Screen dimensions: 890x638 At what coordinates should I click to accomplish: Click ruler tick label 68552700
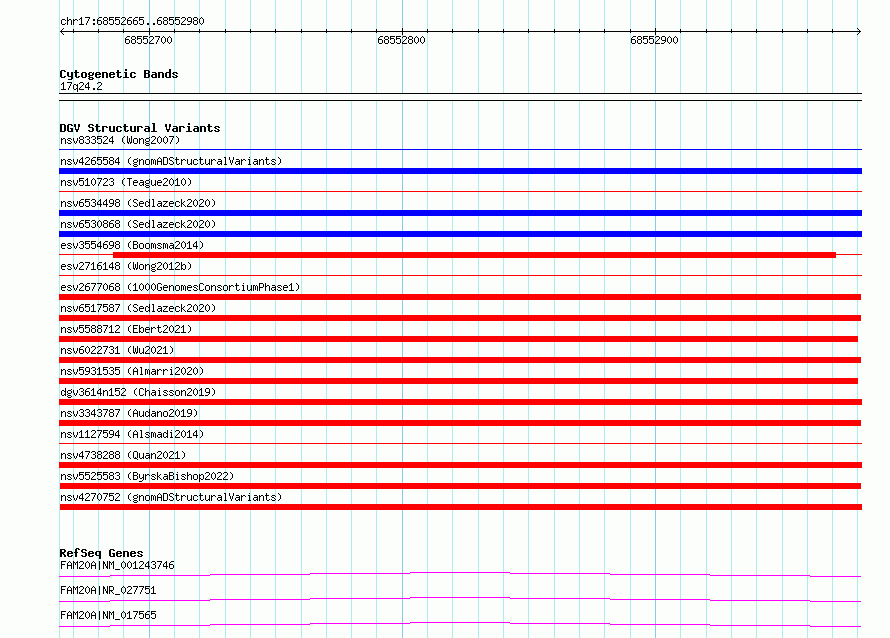148,40
